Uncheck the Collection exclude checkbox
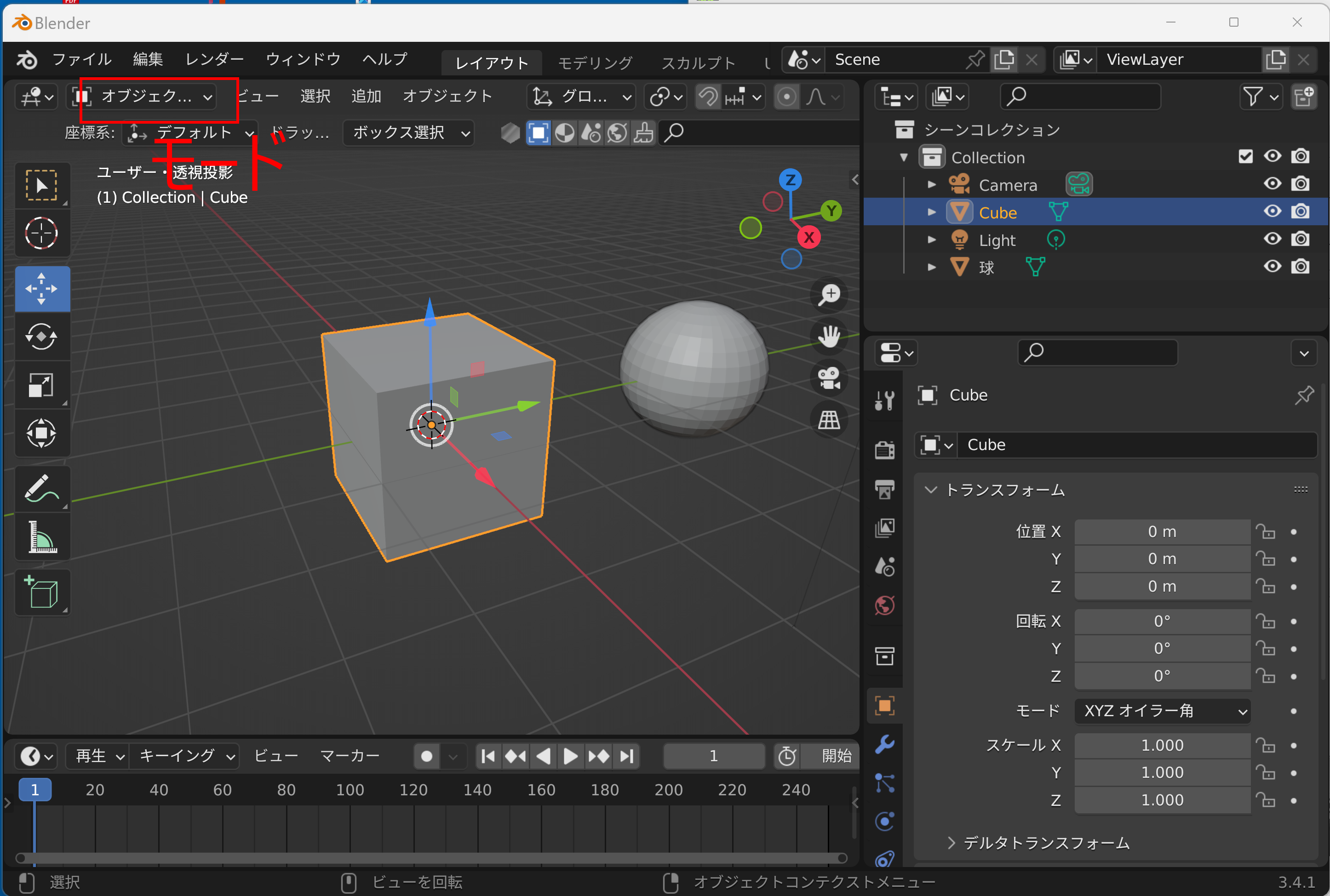 point(1245,156)
